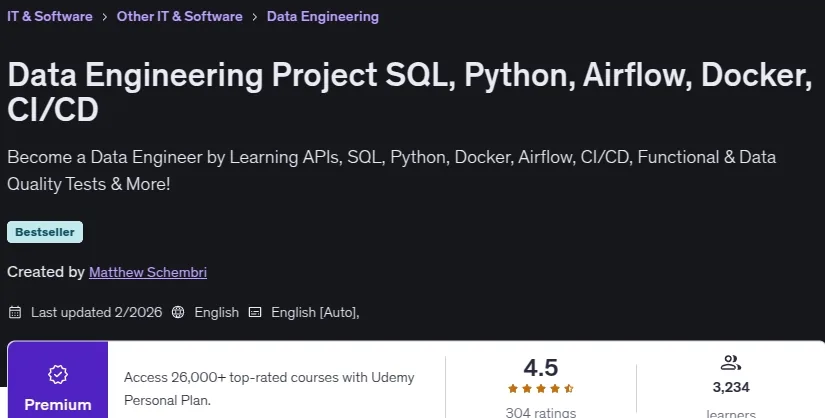
Task: Click the course title heading
Action: (410, 92)
